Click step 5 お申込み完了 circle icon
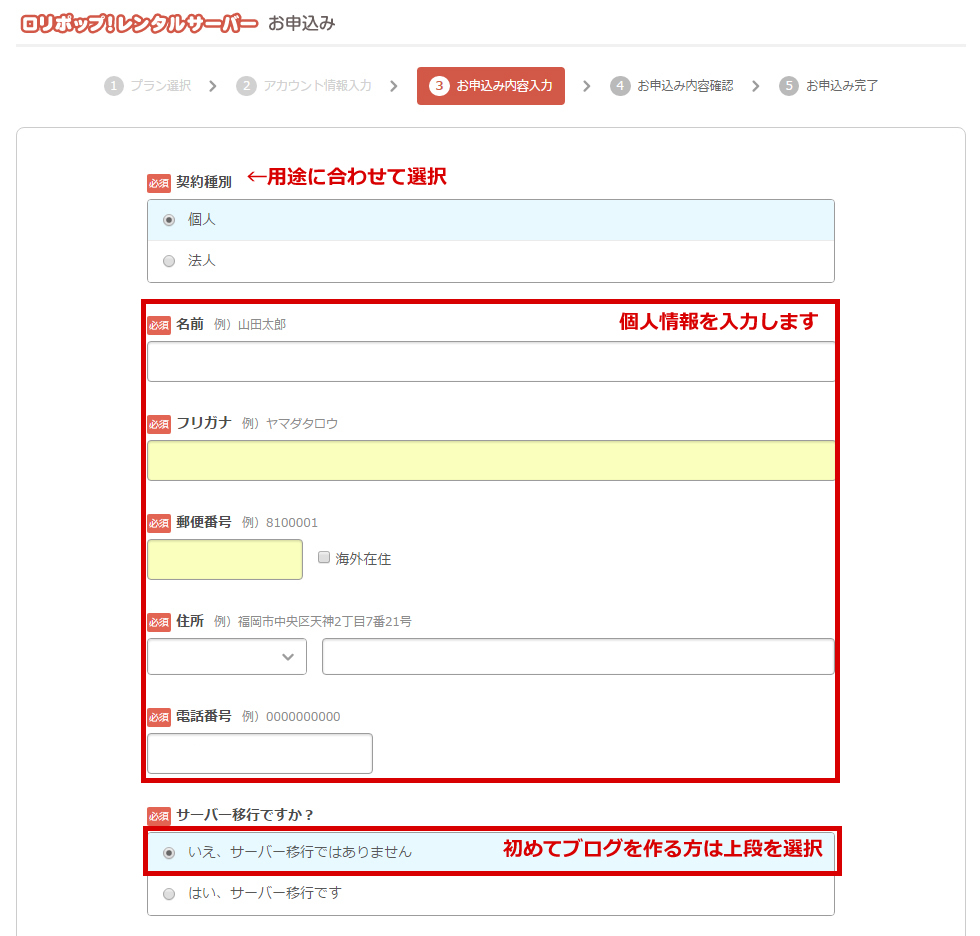The image size is (980, 936). coord(789,86)
